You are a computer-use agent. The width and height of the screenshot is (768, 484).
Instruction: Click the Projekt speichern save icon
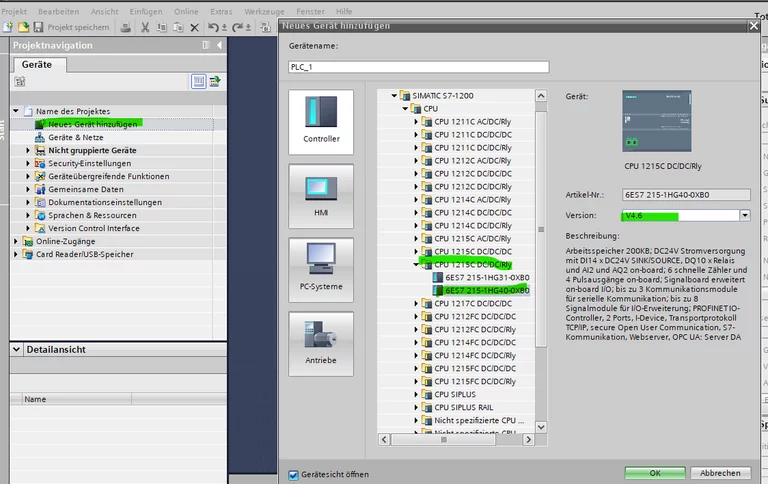(38, 27)
